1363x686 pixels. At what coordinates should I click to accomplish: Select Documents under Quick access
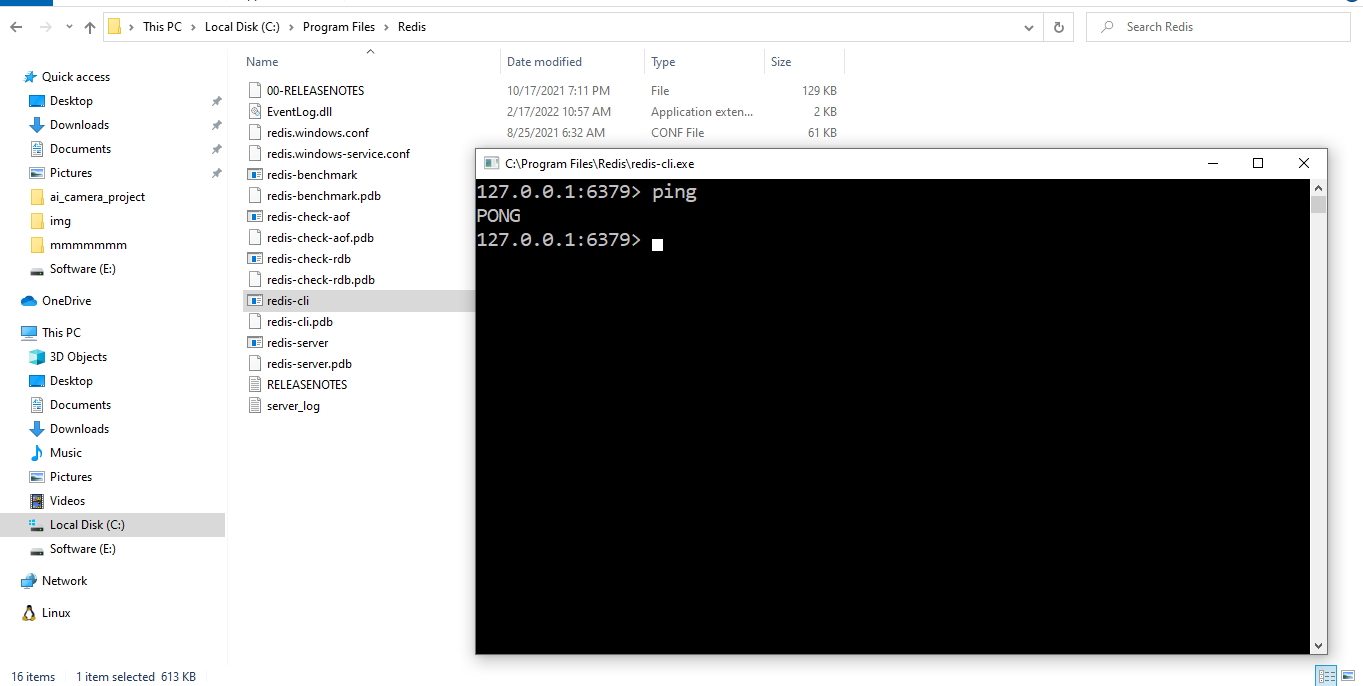point(80,149)
